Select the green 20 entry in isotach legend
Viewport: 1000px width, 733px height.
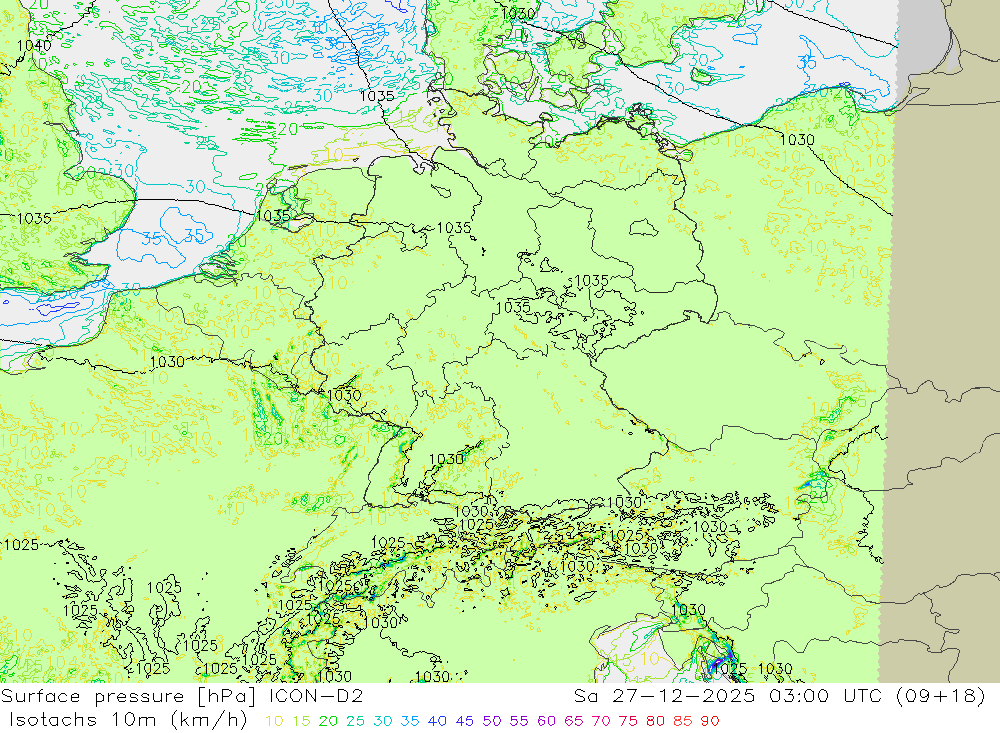328,722
